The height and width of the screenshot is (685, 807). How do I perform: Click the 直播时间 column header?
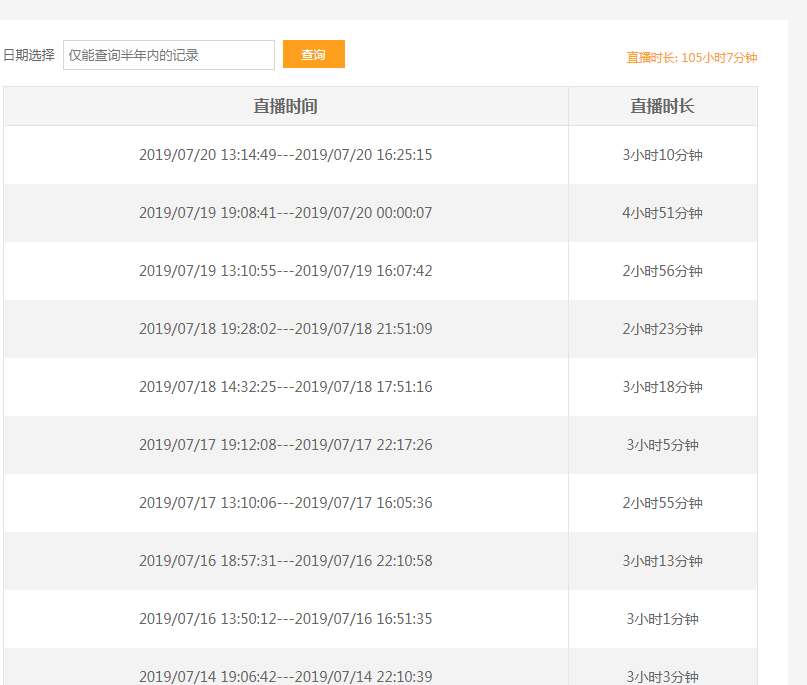[x=286, y=106]
